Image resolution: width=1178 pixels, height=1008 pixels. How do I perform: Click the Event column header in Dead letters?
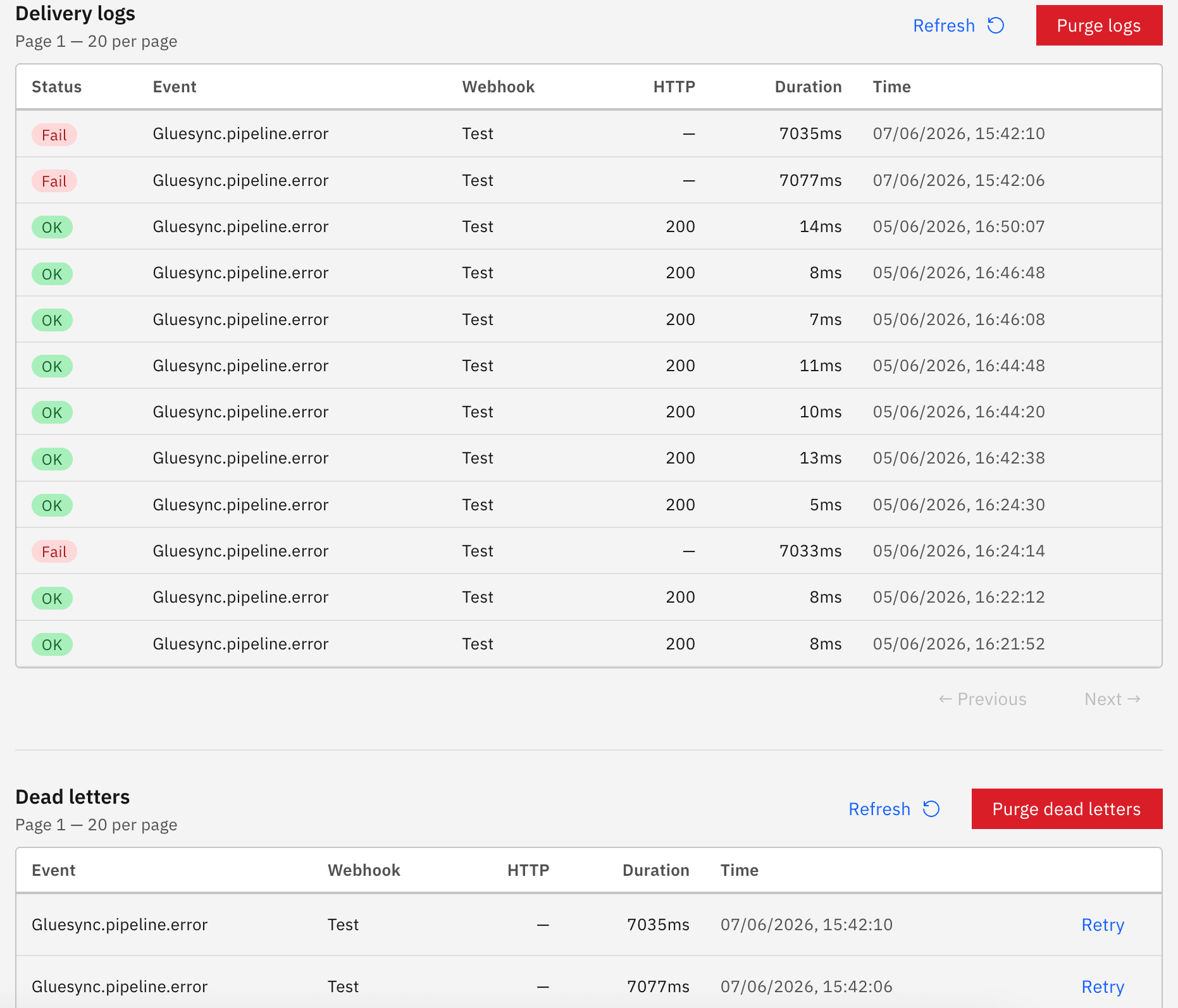point(54,870)
